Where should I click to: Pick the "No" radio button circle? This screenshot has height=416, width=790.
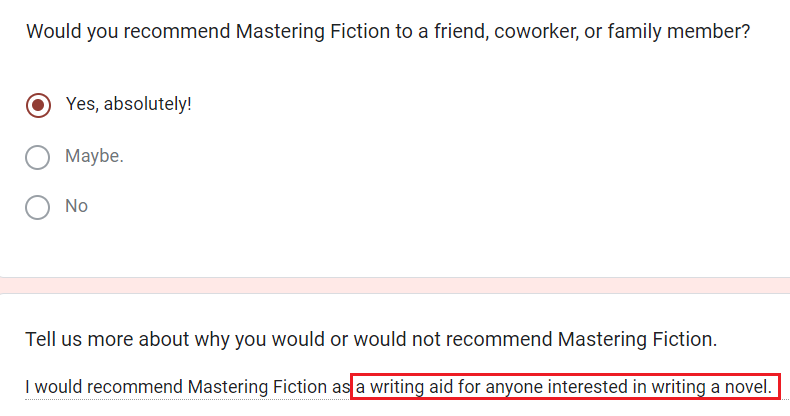[38, 207]
